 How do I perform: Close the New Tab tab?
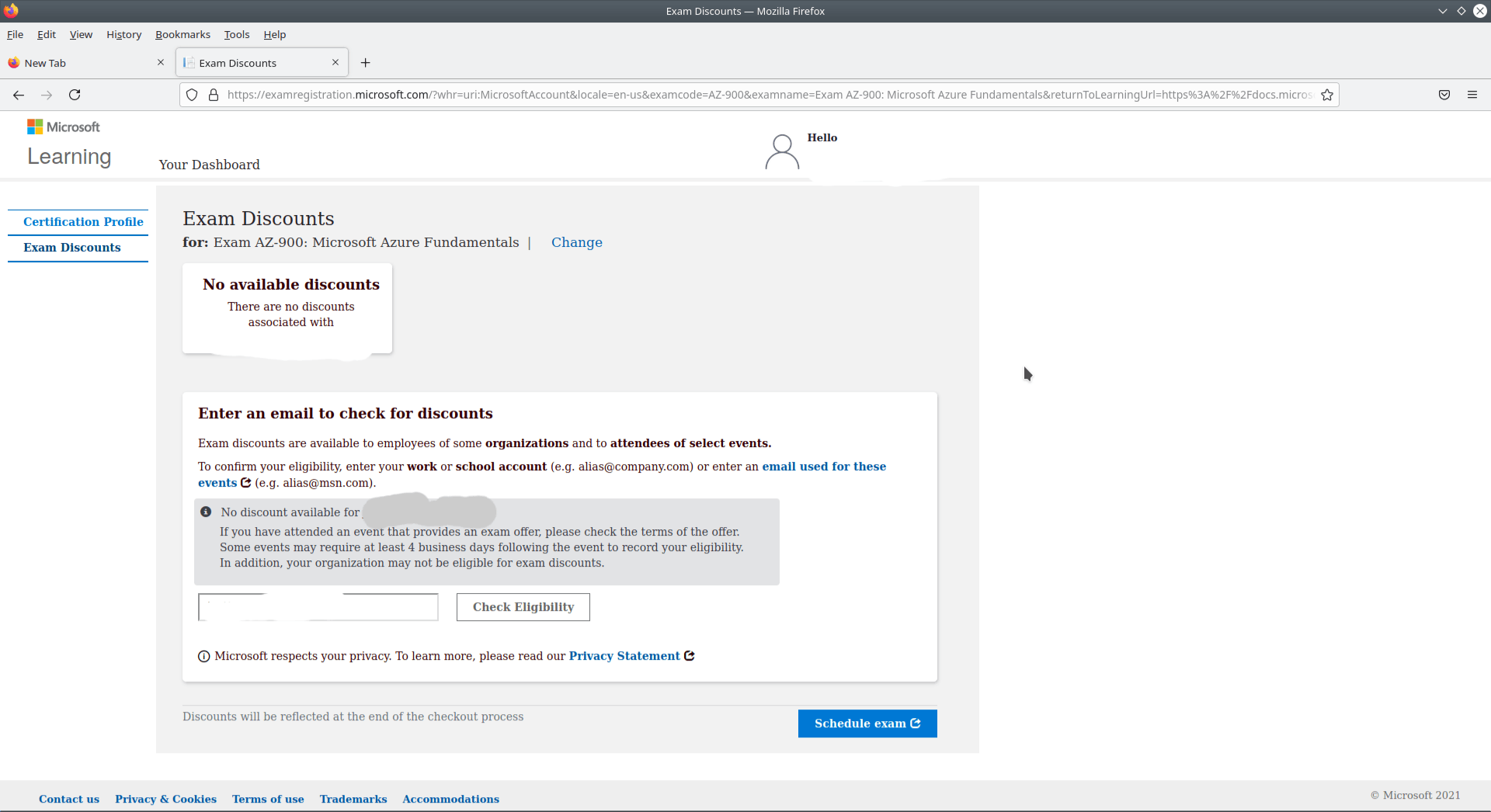(161, 62)
